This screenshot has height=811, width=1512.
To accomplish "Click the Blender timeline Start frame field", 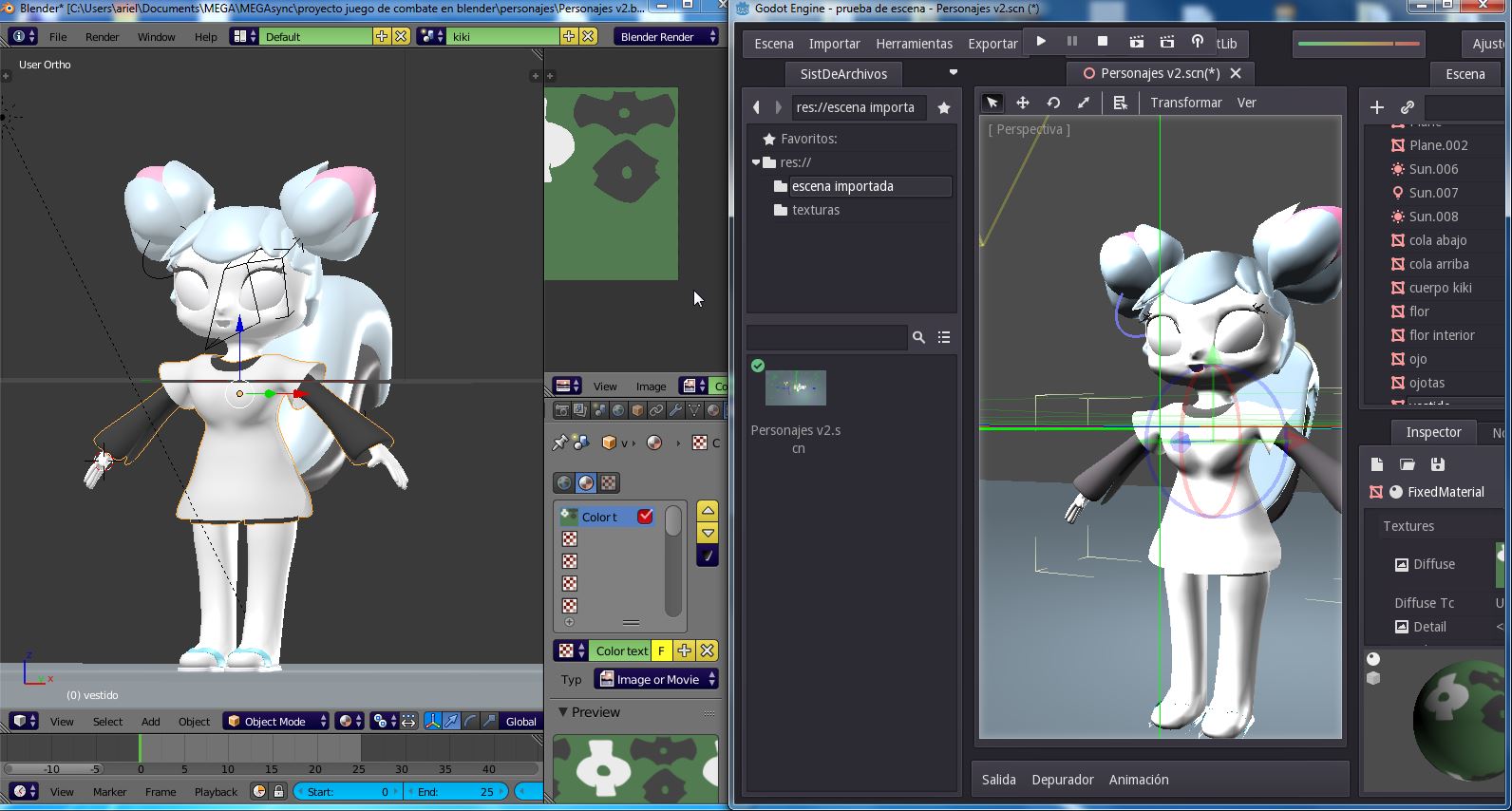I will coord(348,791).
